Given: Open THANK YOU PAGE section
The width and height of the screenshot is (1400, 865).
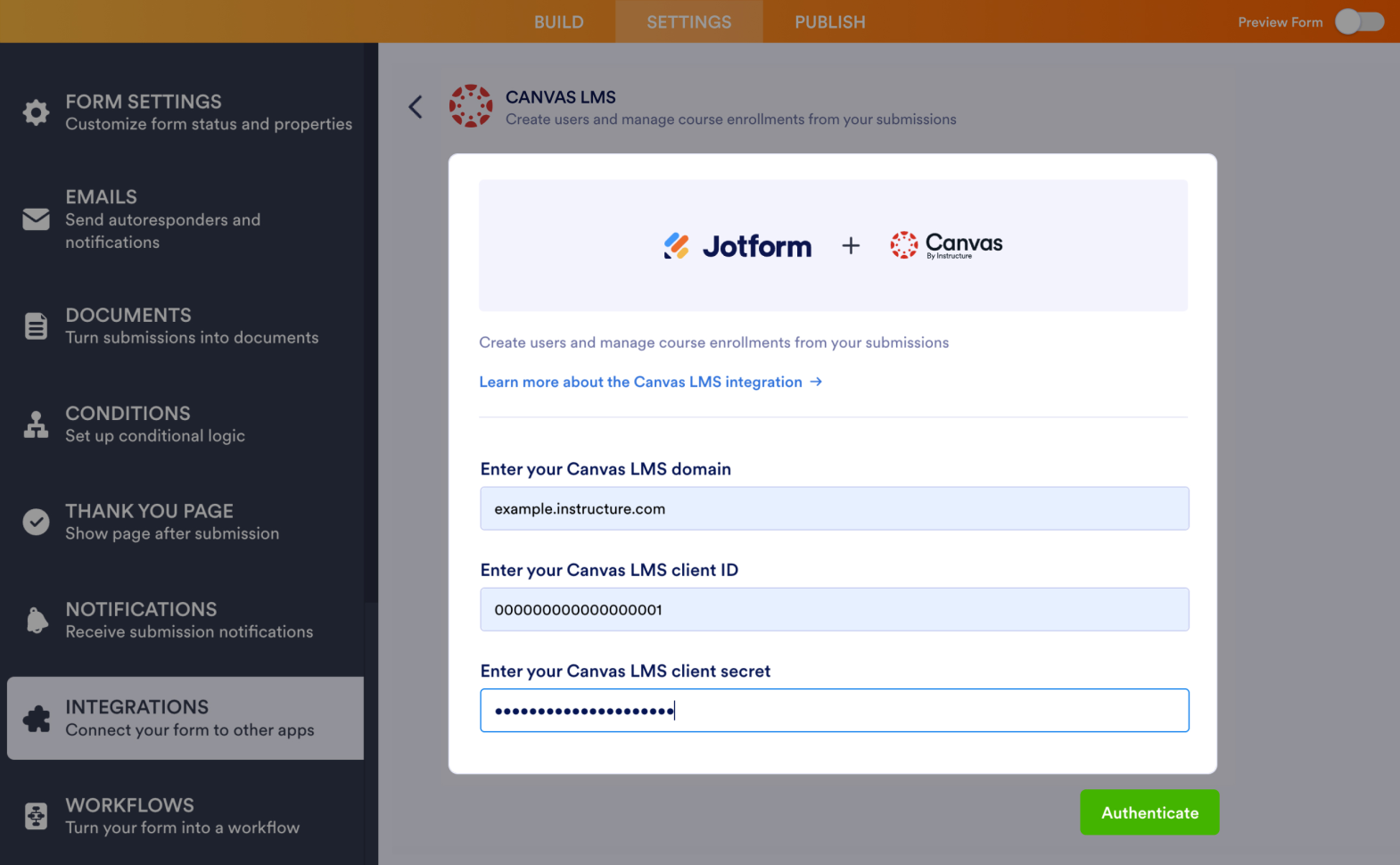Looking at the screenshot, I should [185, 522].
